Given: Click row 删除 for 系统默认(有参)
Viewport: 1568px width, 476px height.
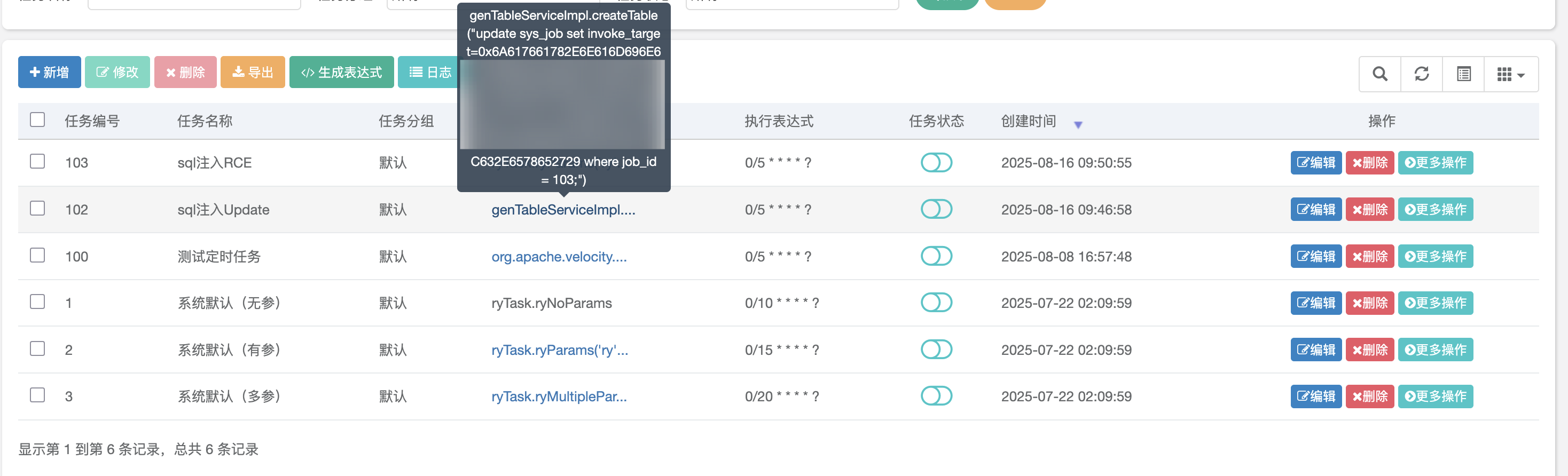Looking at the screenshot, I should coord(1369,350).
